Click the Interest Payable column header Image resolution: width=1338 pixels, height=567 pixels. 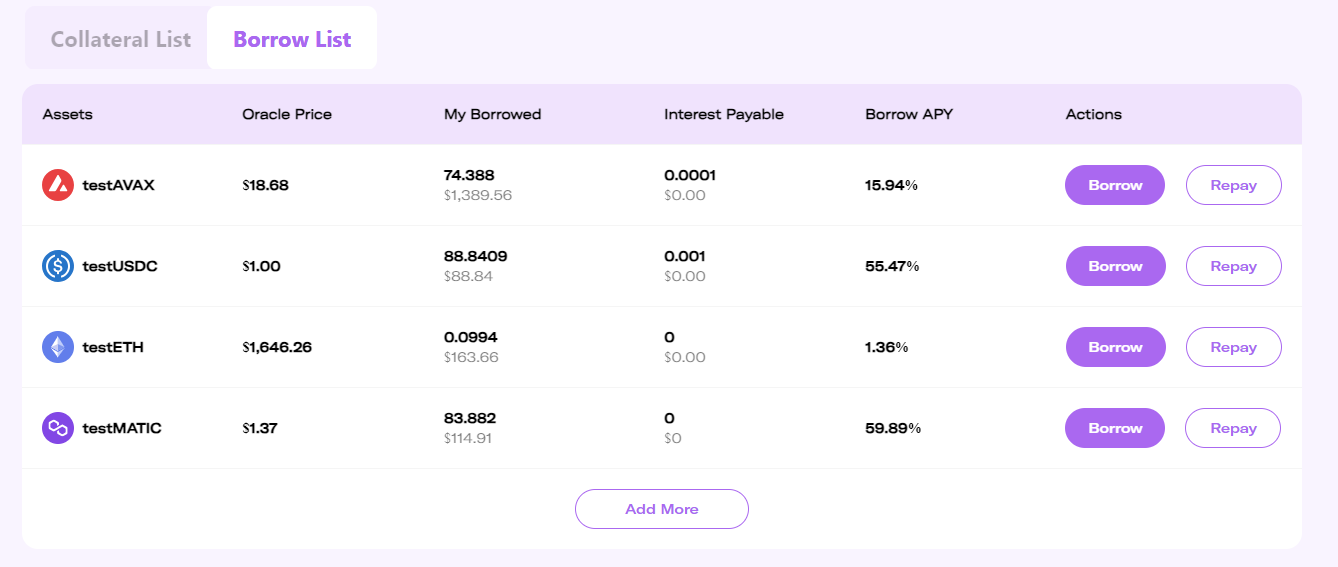[724, 114]
